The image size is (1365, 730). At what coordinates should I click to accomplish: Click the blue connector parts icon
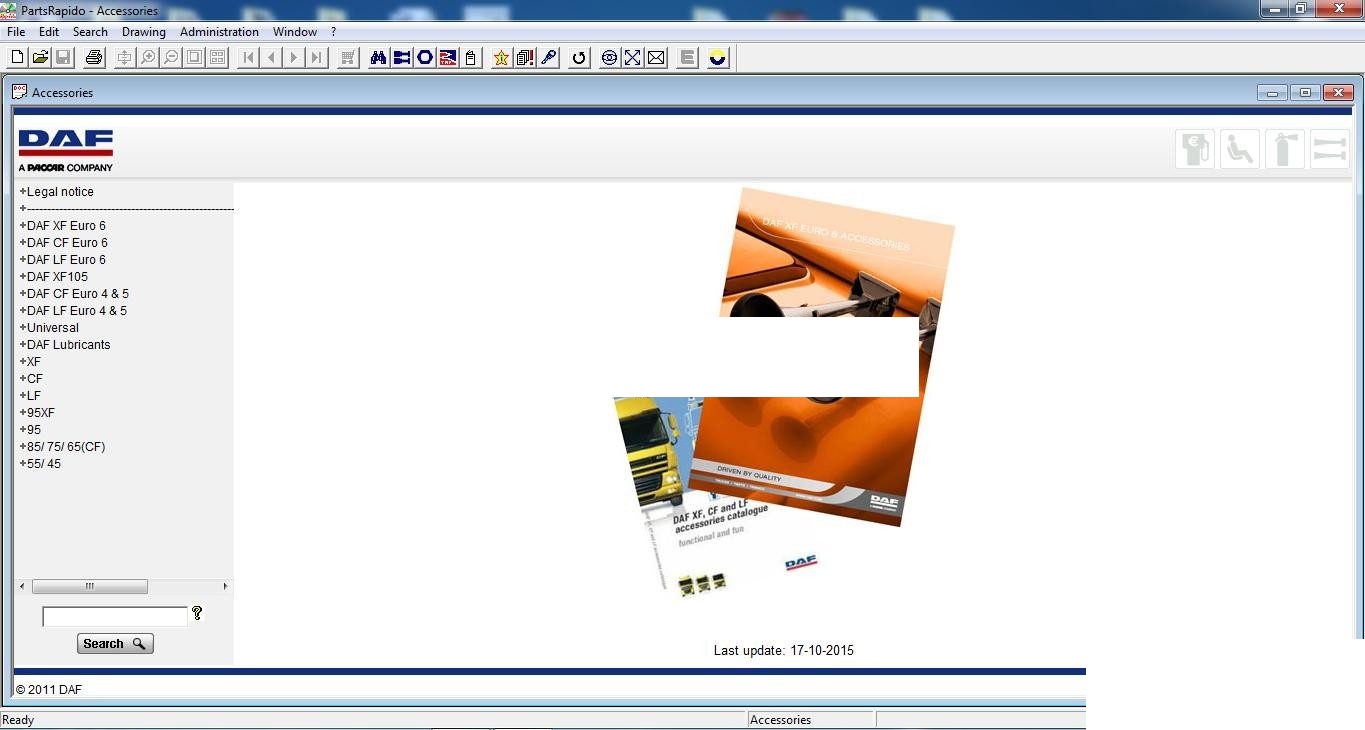401,58
